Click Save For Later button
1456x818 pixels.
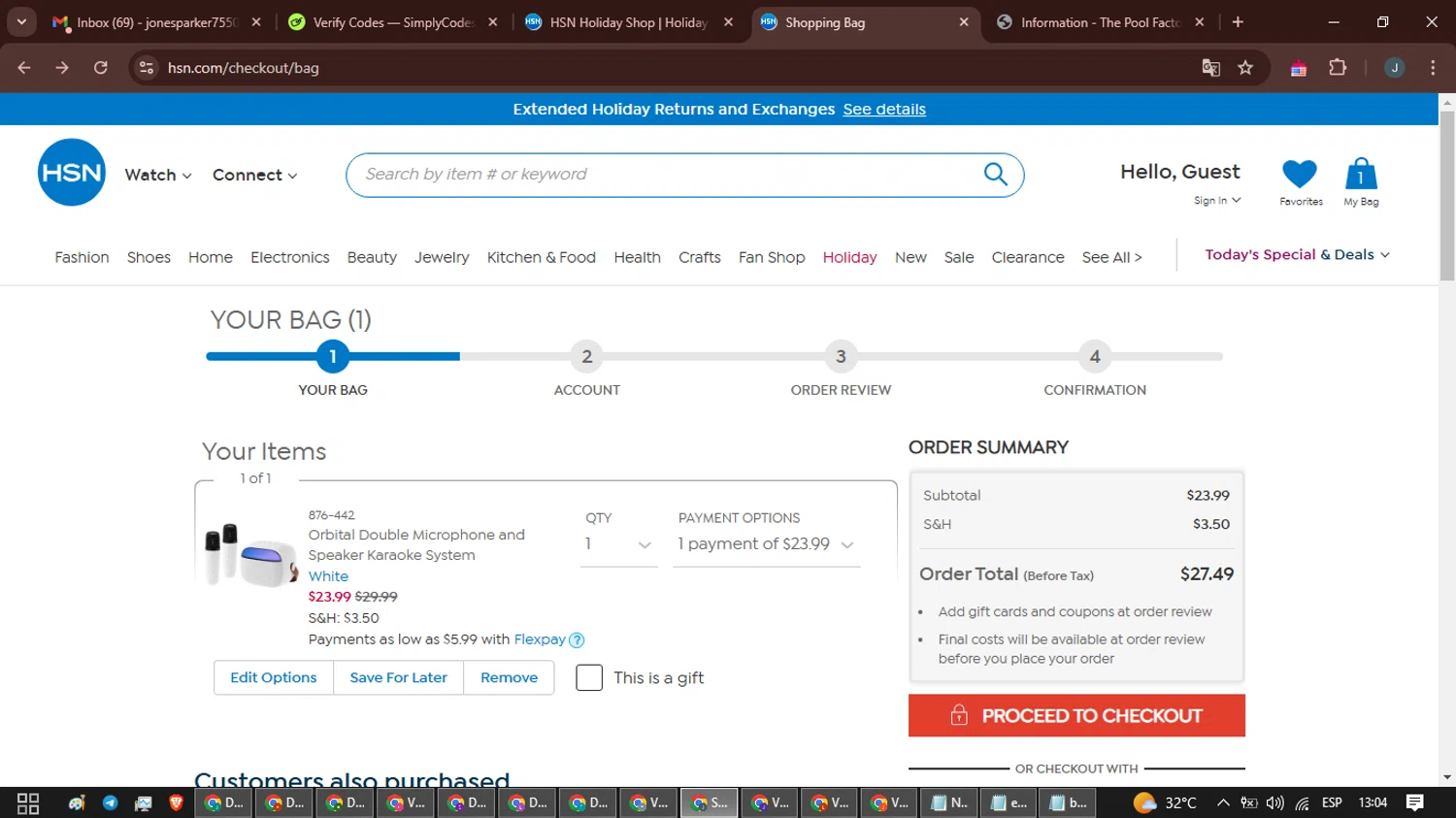click(399, 677)
